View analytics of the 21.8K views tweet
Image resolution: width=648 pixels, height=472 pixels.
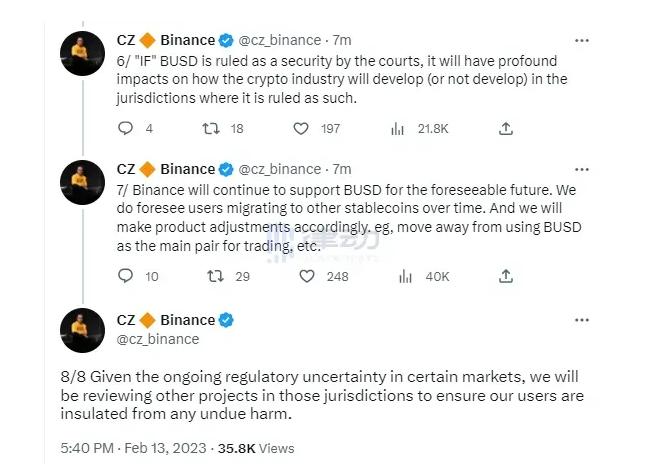(397, 128)
